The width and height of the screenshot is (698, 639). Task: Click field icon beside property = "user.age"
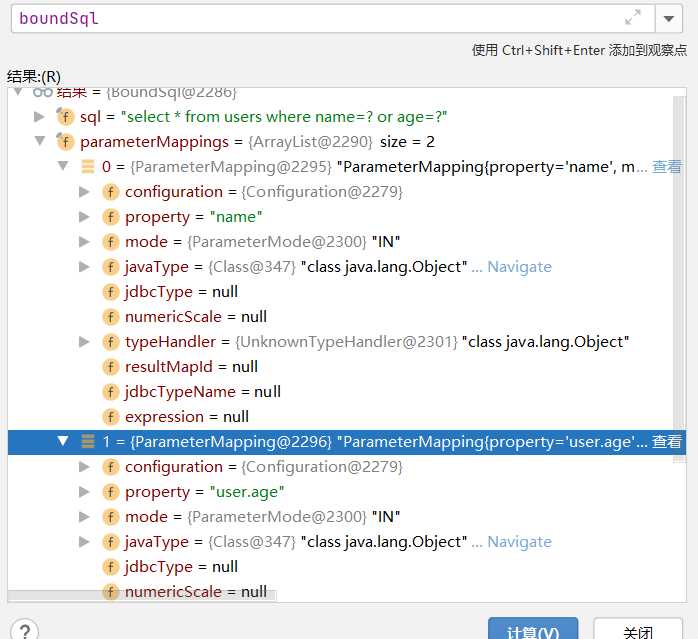110,492
